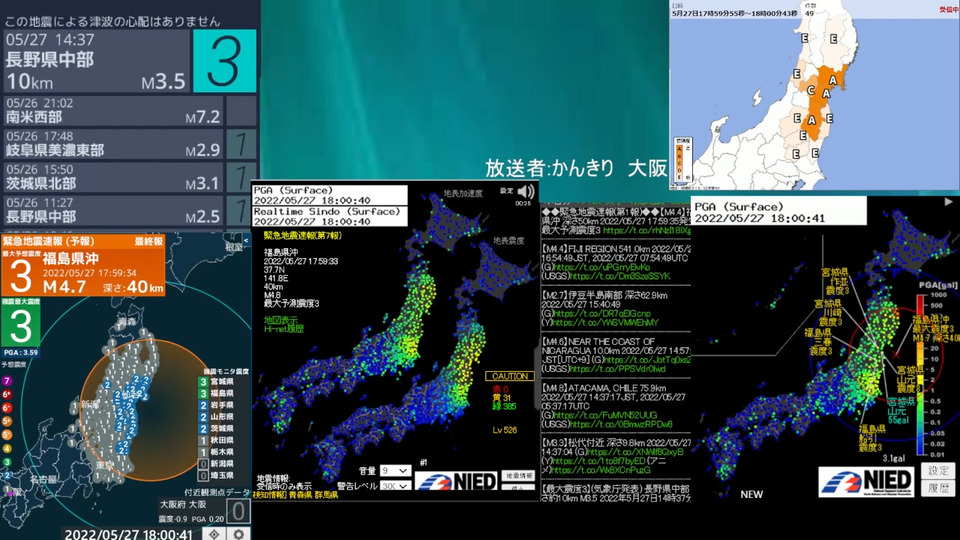Image resolution: width=960 pixels, height=540 pixels.
Task: Click the PGA (Surface) 18:00:41 header in right window
Action: [x=779, y=212]
